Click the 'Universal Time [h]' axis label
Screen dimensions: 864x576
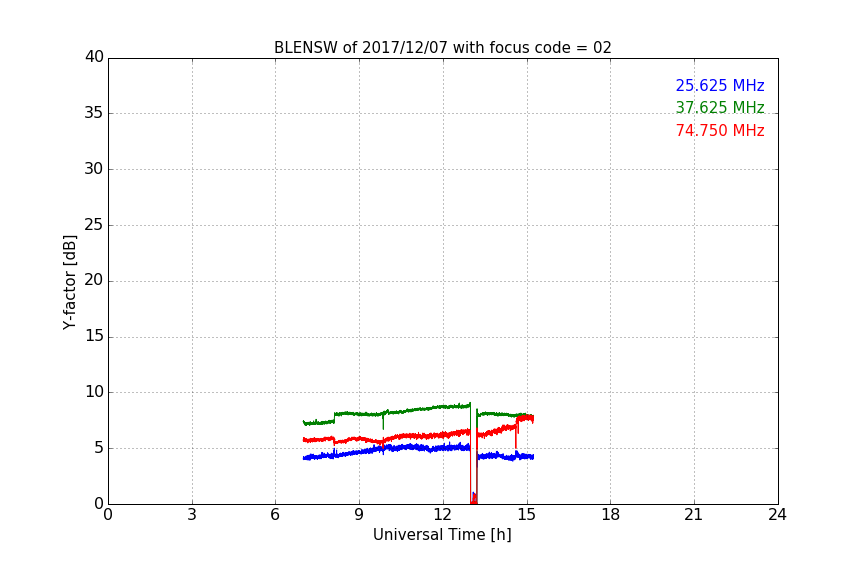click(x=442, y=535)
